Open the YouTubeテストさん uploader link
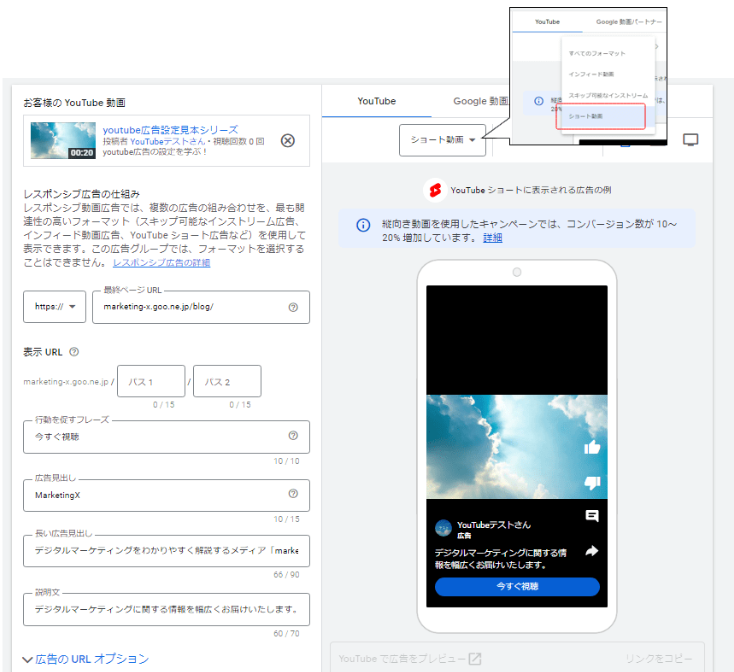Viewport: 734px width, 672px height. (168, 141)
